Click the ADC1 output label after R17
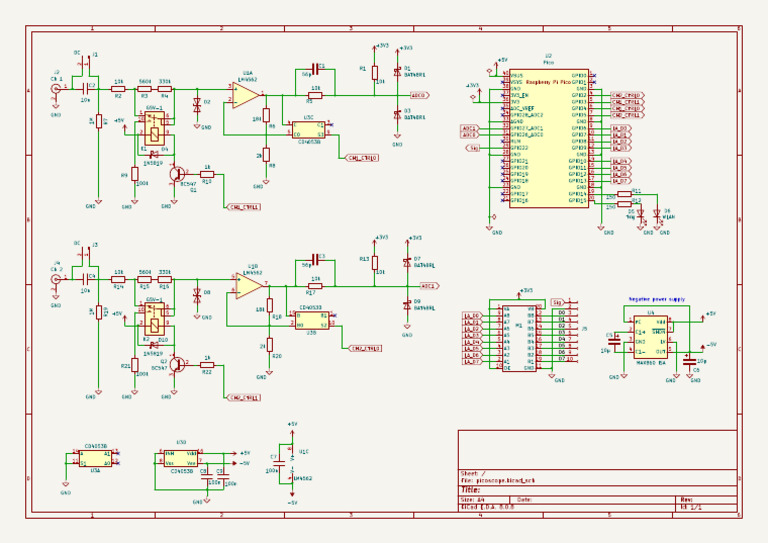The image size is (768, 543). [429, 285]
